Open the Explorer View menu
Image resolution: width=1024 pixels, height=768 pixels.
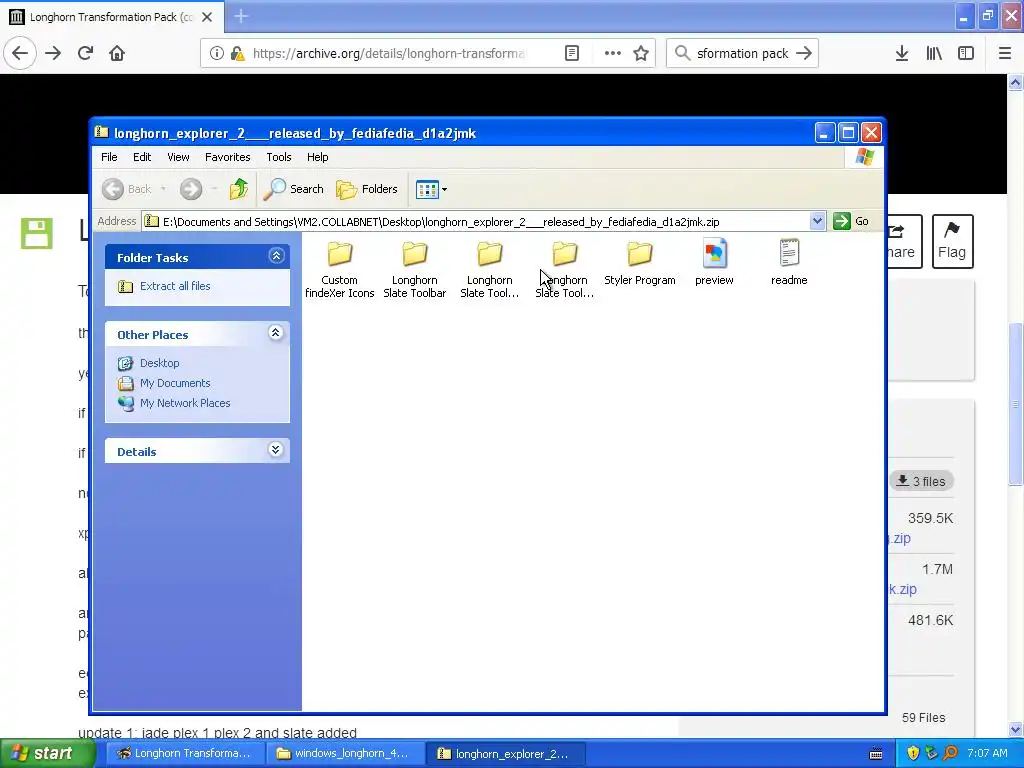178,157
